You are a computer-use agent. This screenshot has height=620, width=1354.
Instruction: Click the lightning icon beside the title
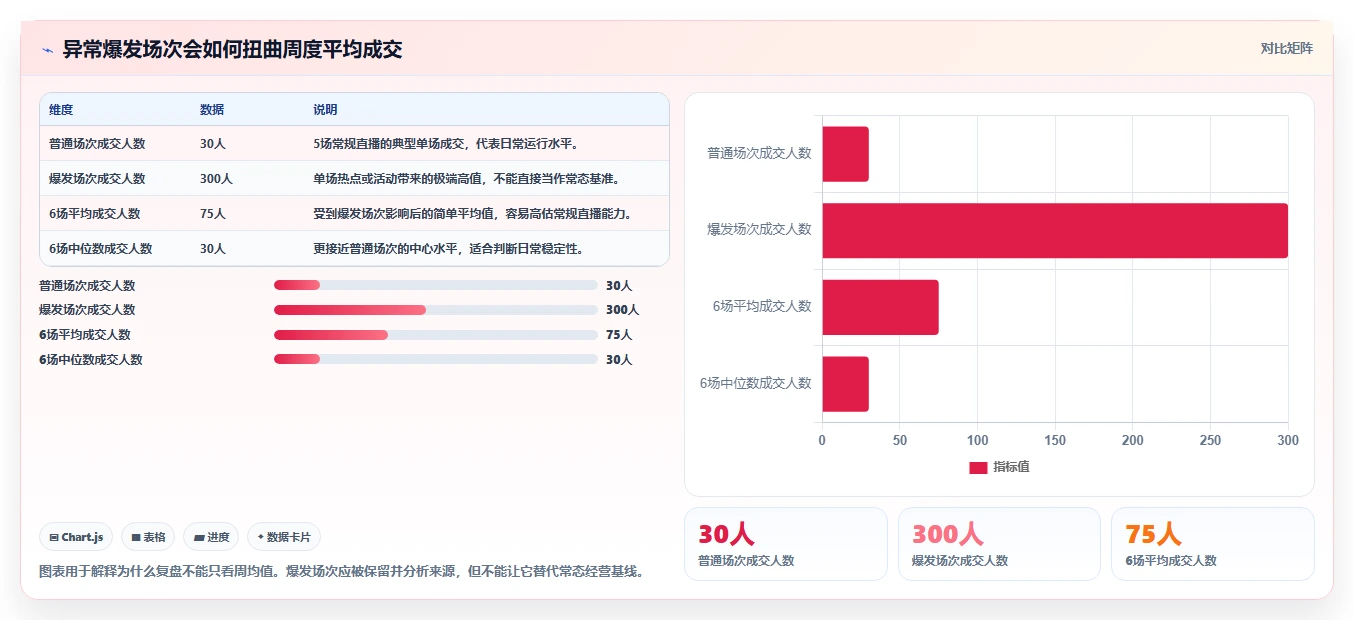[x=47, y=50]
